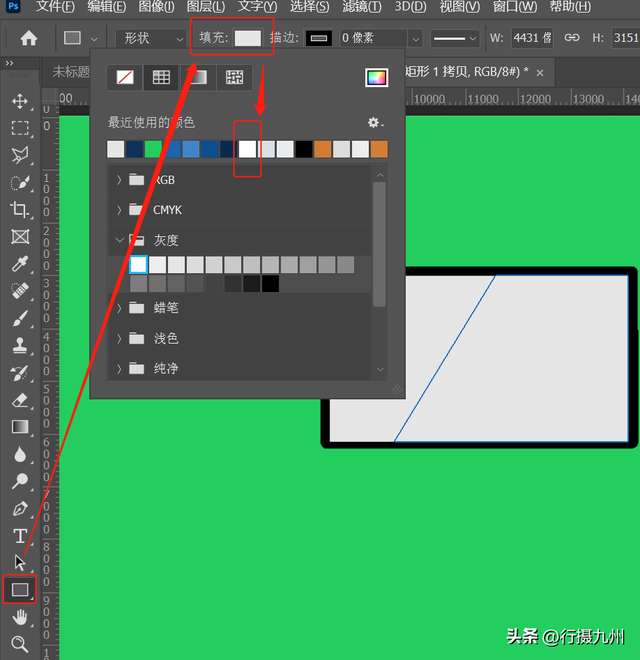Select the Brush tool
The image size is (640, 660).
click(x=20, y=318)
